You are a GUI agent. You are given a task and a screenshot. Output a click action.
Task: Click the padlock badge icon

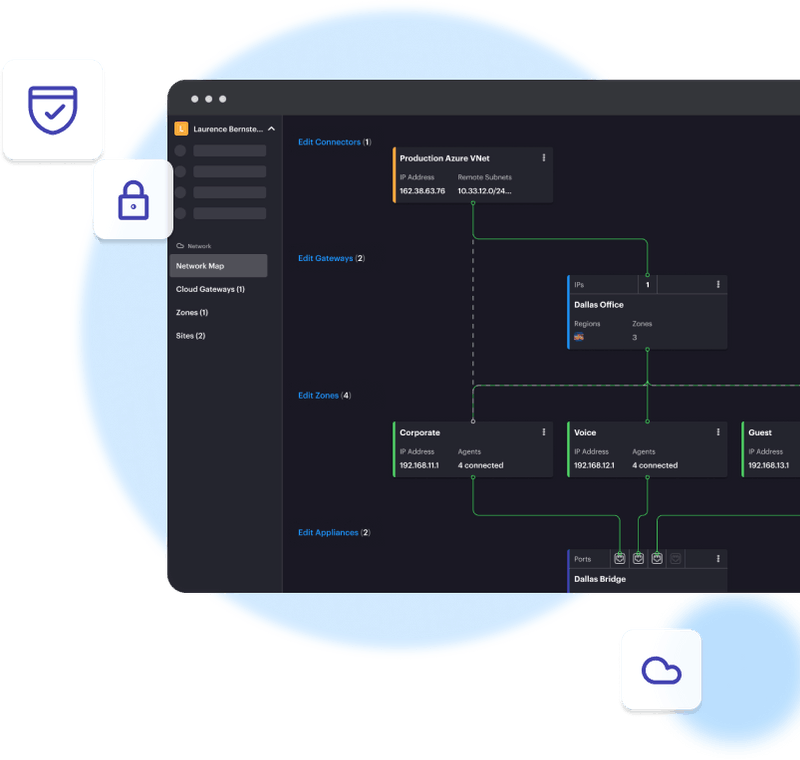pos(135,200)
